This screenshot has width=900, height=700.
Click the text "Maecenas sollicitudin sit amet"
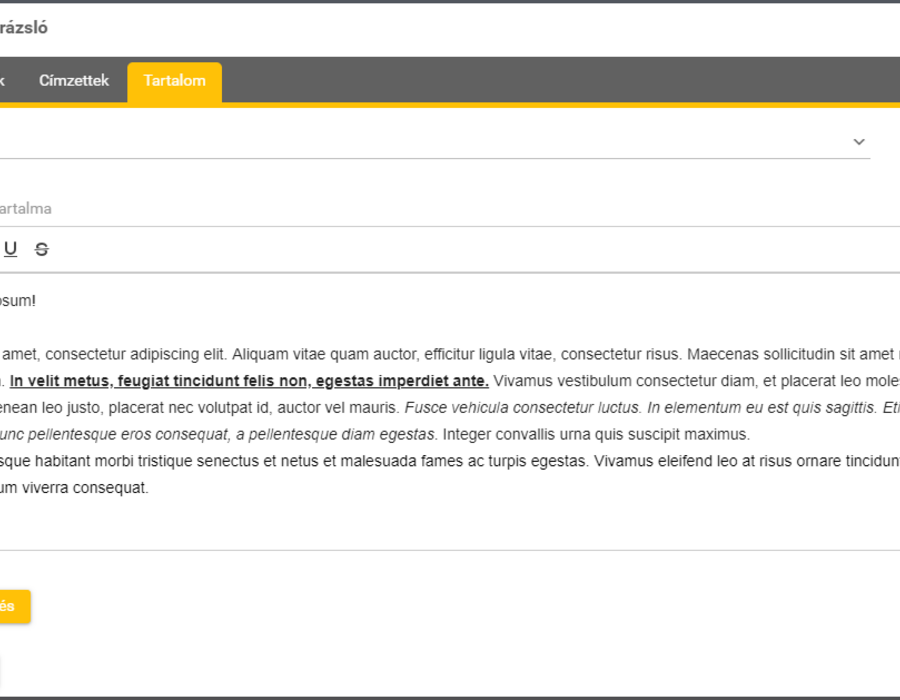790,355
